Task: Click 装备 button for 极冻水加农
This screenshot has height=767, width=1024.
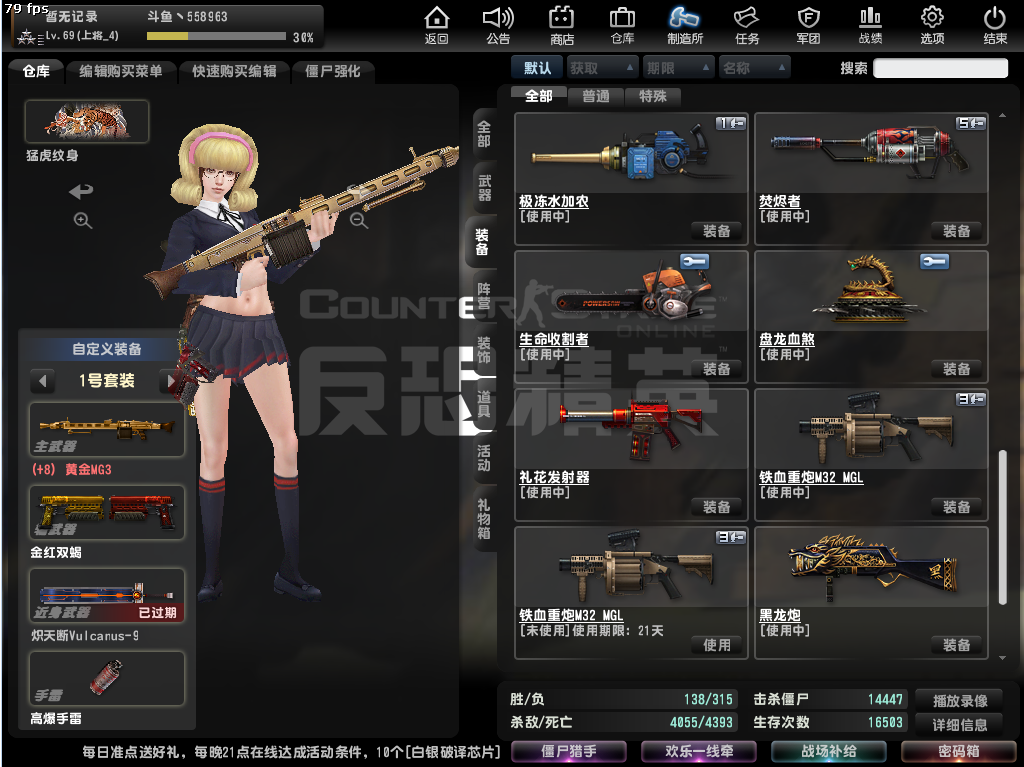Action: pyautogui.click(x=716, y=231)
